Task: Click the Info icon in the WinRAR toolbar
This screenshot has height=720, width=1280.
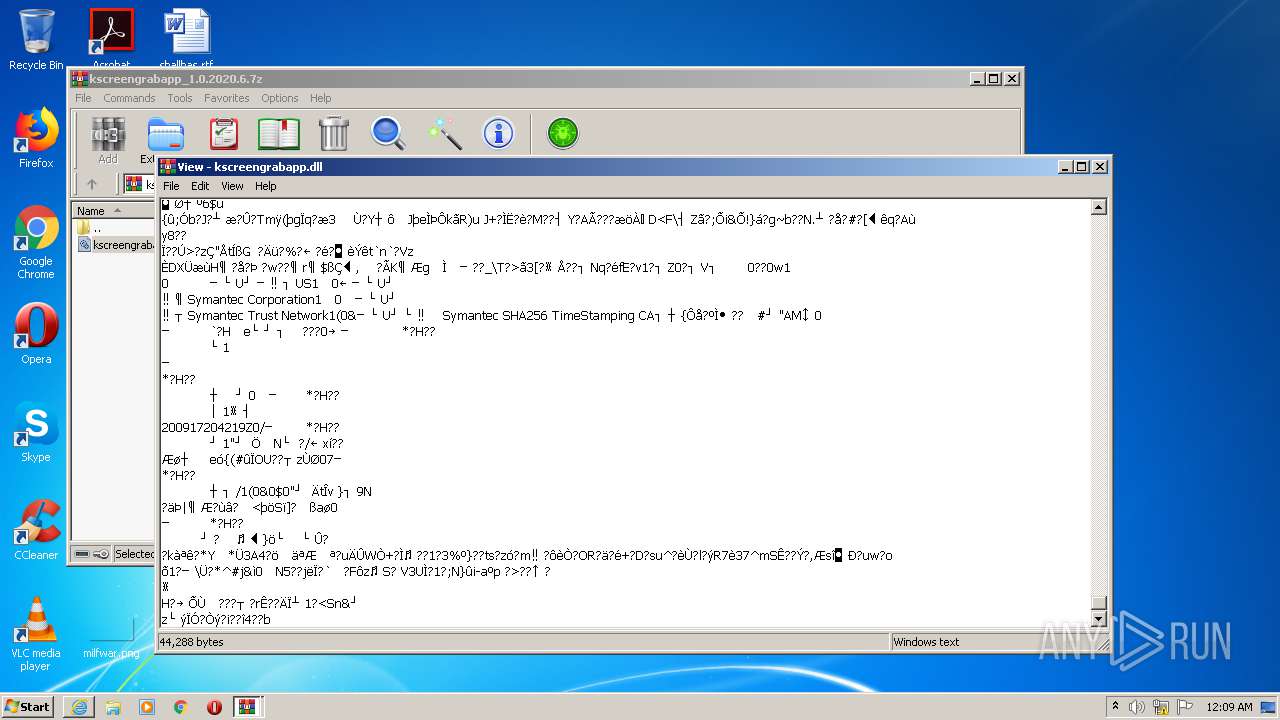Action: point(498,133)
